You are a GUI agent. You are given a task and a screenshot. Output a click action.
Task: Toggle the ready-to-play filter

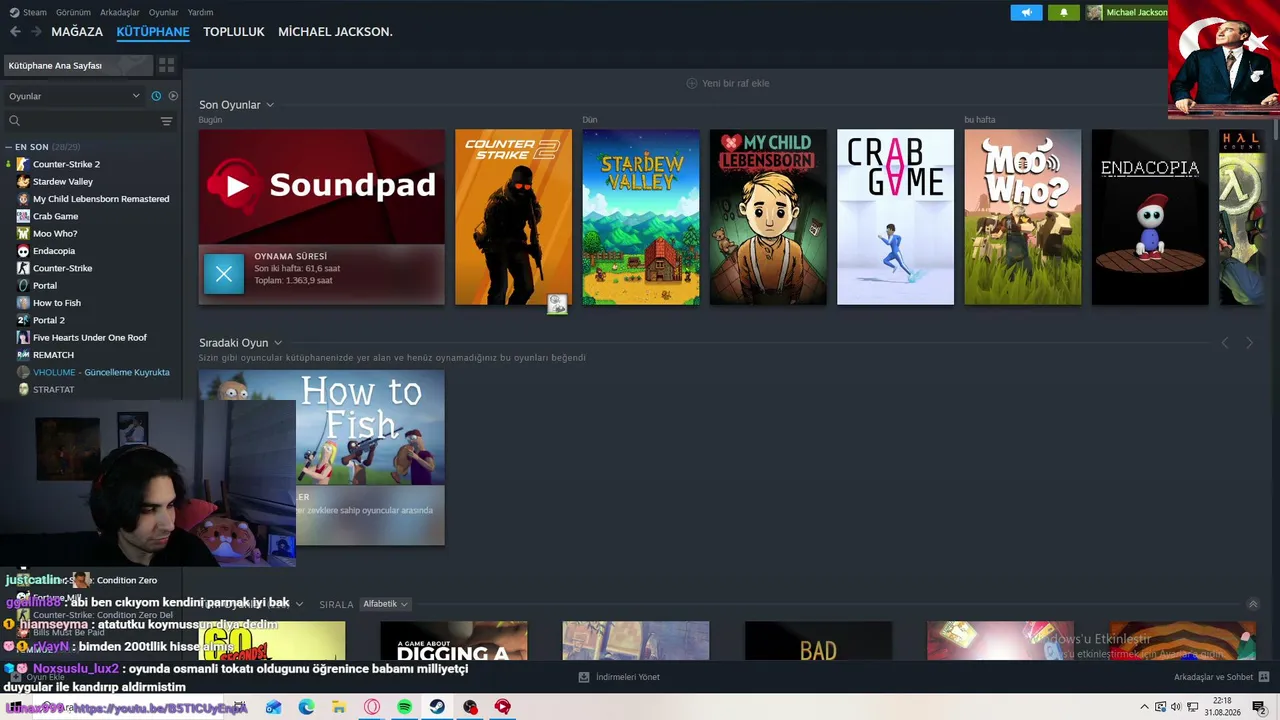point(173,96)
